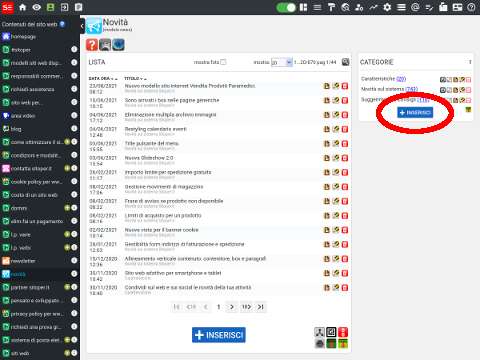Click plus badge next to 'siti web'
Screen dimensions: 480x360
click(67, 353)
